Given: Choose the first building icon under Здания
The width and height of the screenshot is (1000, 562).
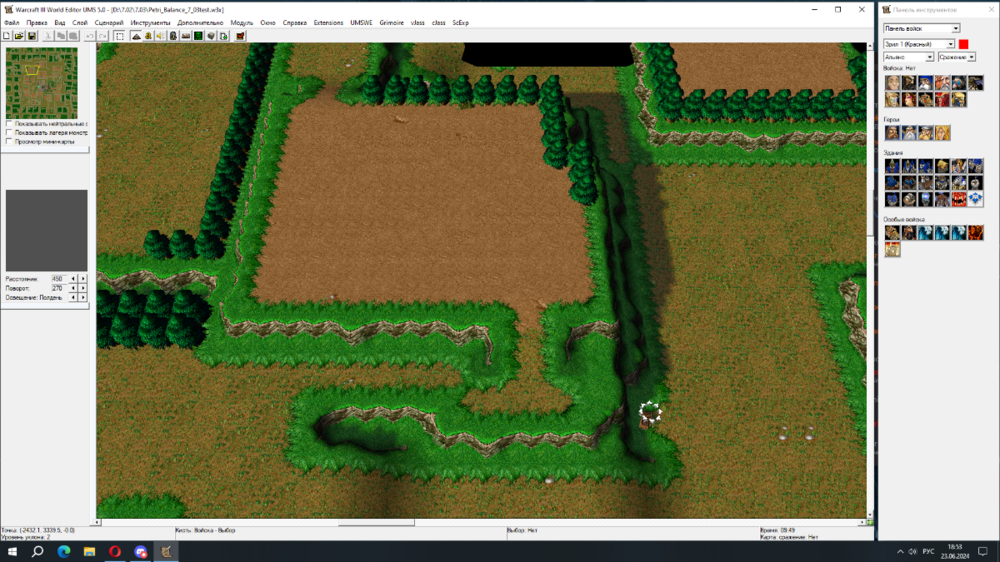Looking at the screenshot, I should [x=892, y=166].
